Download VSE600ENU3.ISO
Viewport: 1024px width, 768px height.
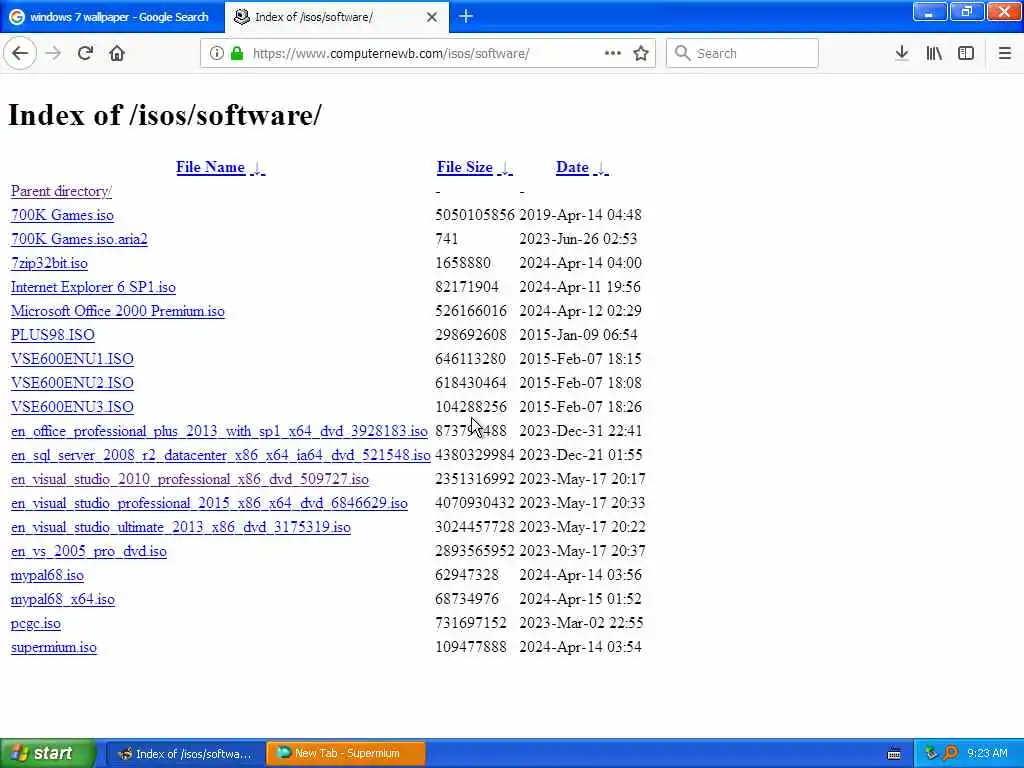tap(72, 407)
